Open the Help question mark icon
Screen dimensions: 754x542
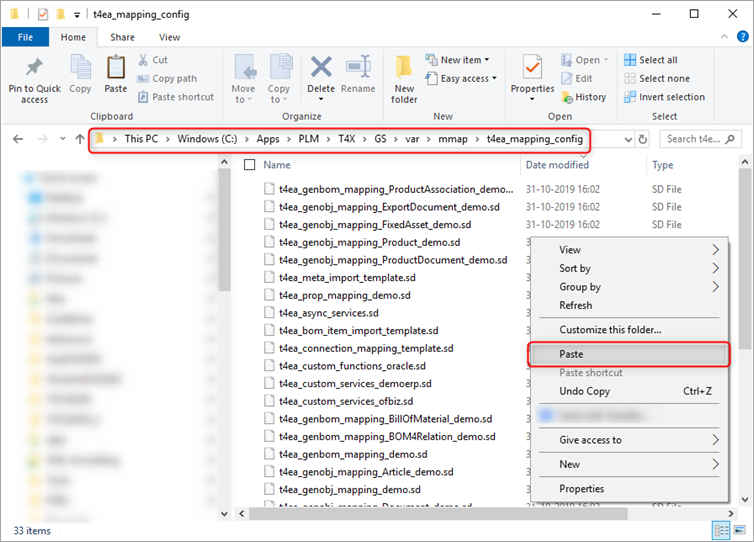point(742,37)
